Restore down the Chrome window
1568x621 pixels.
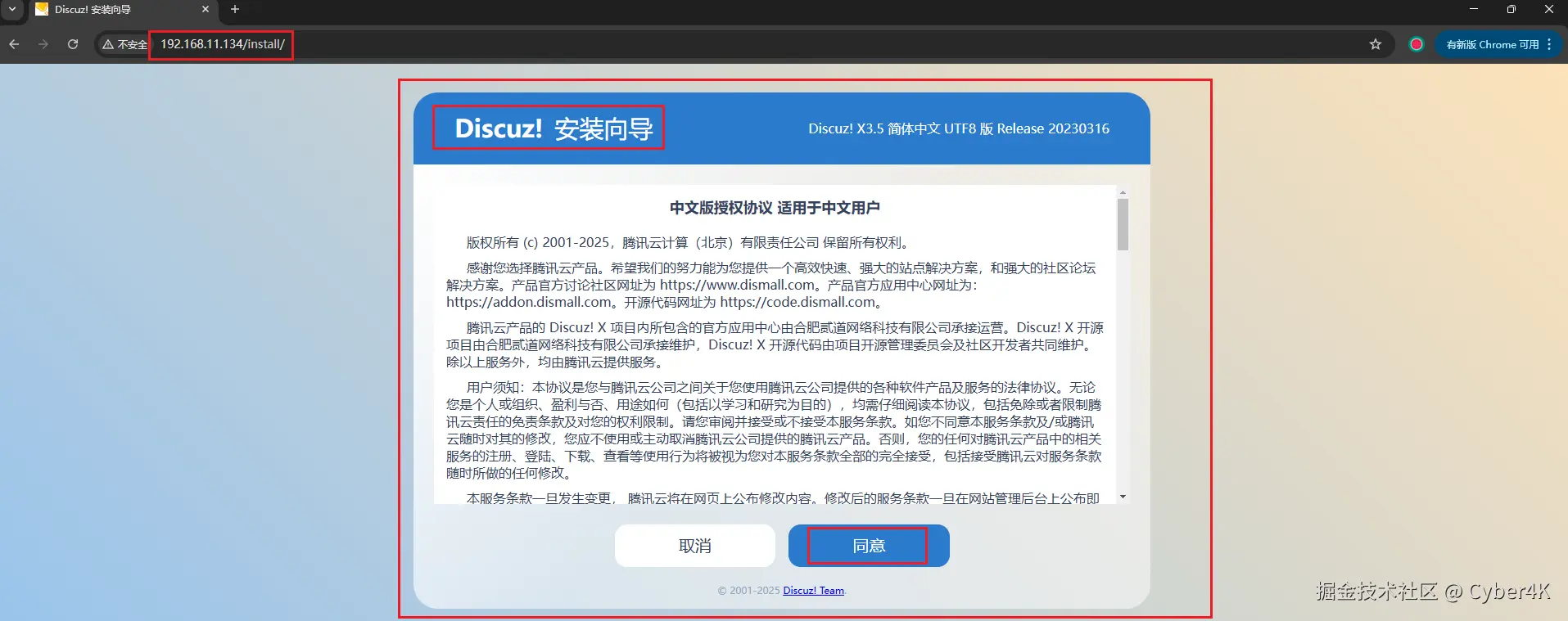coord(1512,9)
